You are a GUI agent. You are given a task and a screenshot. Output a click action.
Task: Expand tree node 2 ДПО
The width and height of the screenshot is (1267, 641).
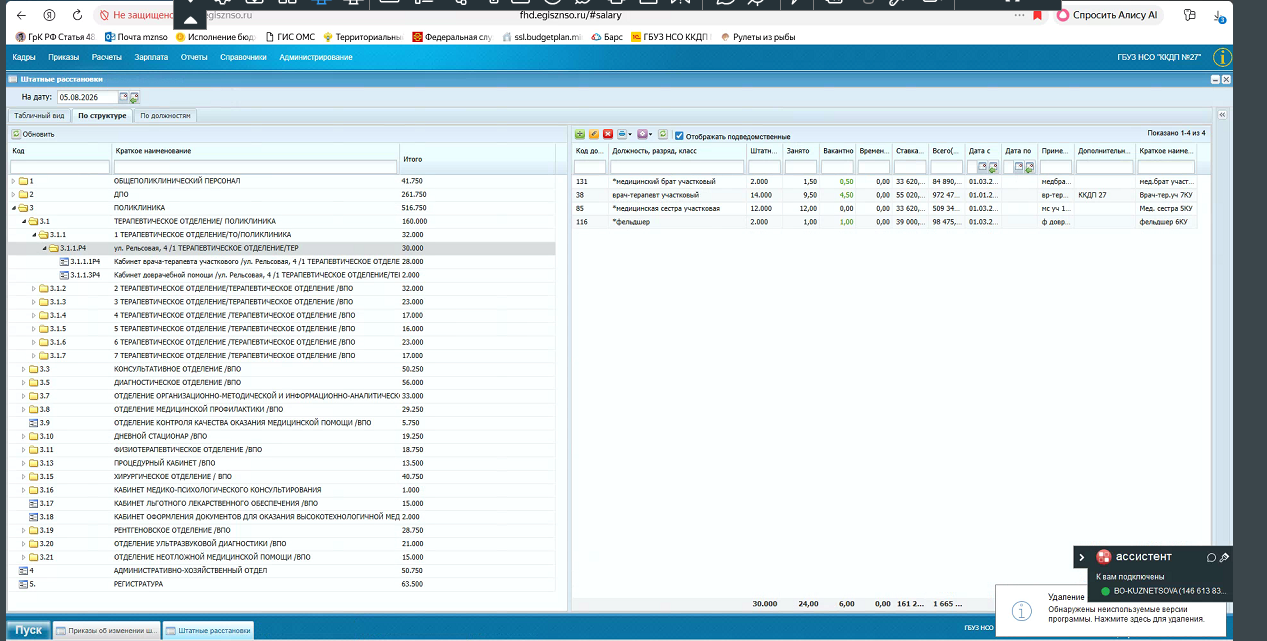coord(14,194)
